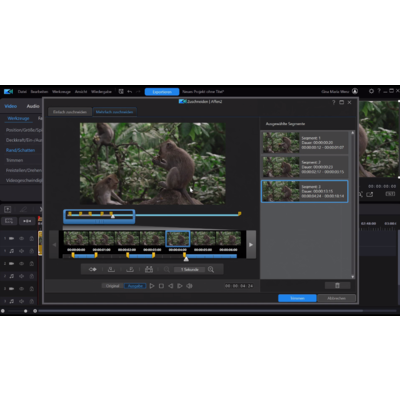Click the mark-in icon in trim toolbar
The image size is (400, 400).
point(111,269)
